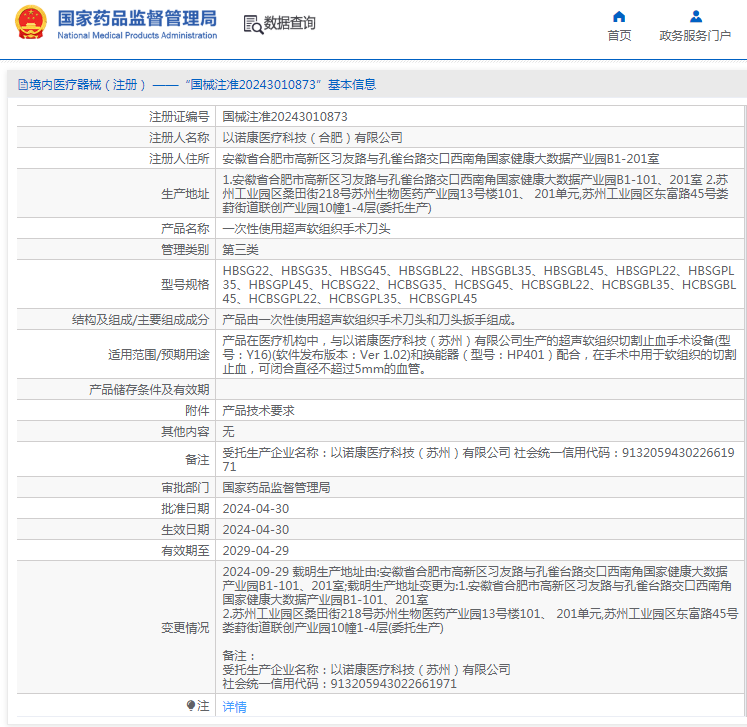The image size is (747, 727).
Task: Click the 适用范围/预期用途 row label
Action: [159, 355]
